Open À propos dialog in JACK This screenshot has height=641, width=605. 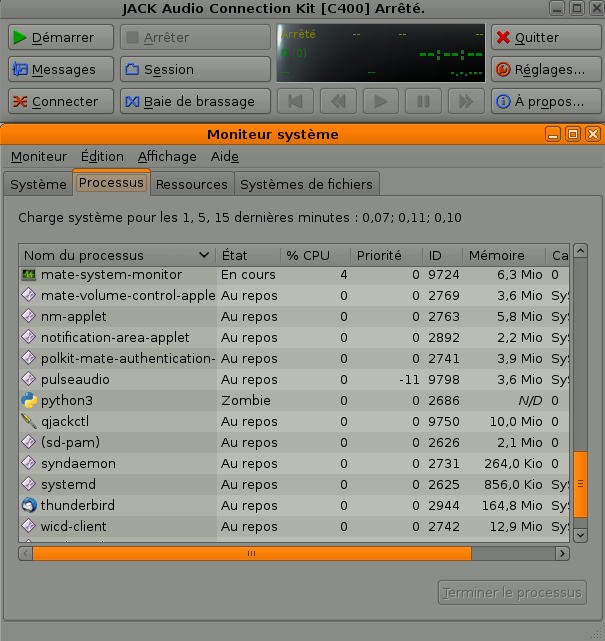pyautogui.click(x=546, y=101)
